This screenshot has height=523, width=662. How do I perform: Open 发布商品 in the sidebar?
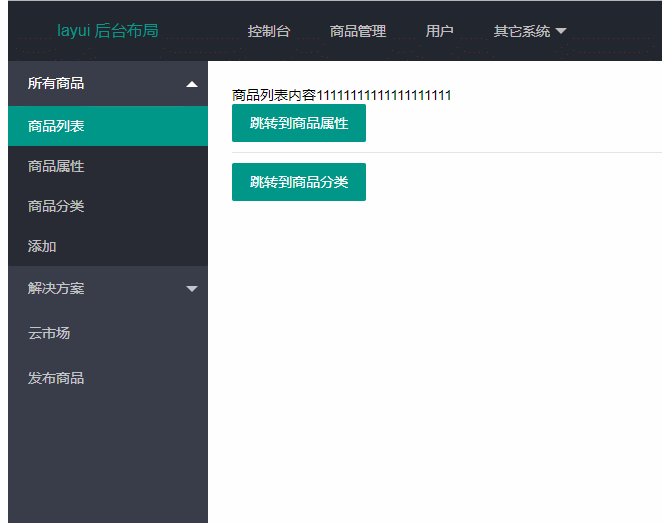pyautogui.click(x=56, y=378)
